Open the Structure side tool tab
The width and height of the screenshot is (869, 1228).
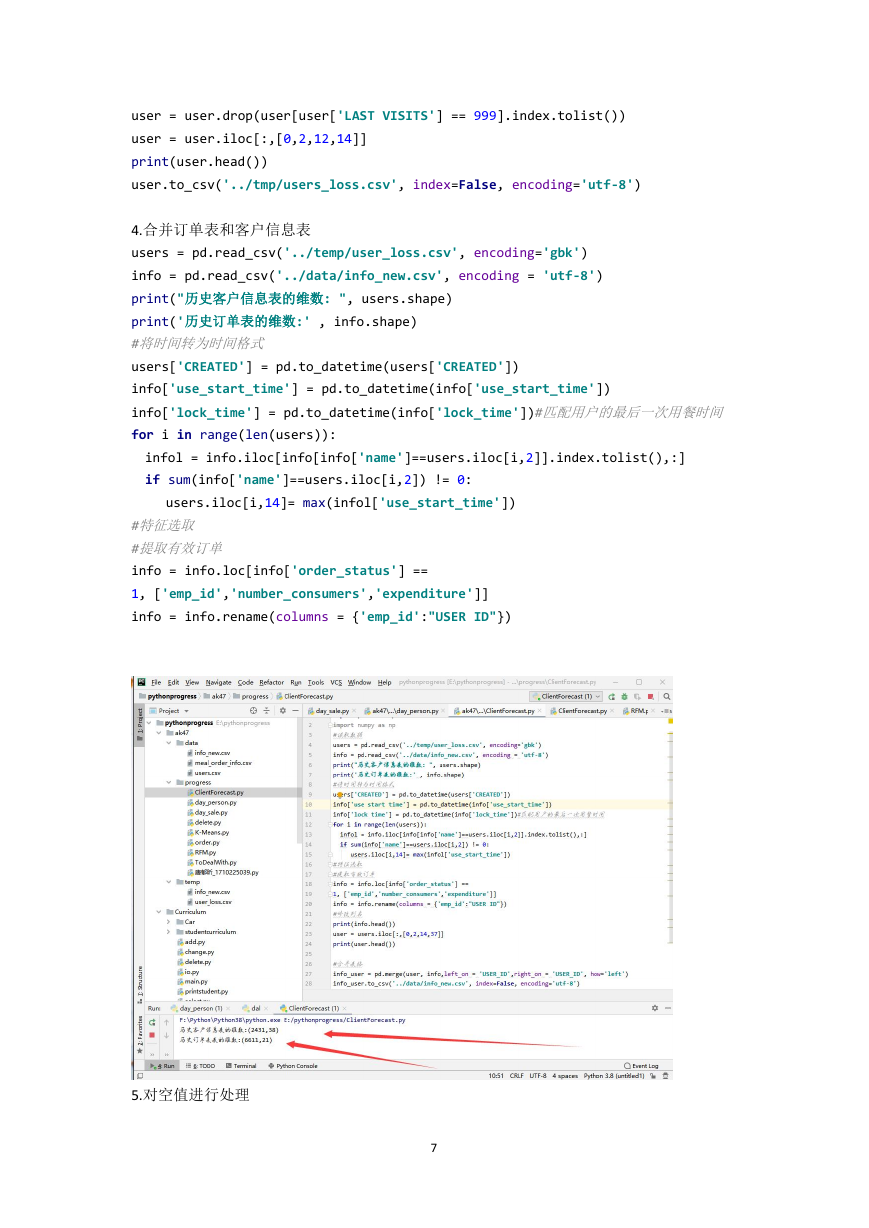[138, 984]
